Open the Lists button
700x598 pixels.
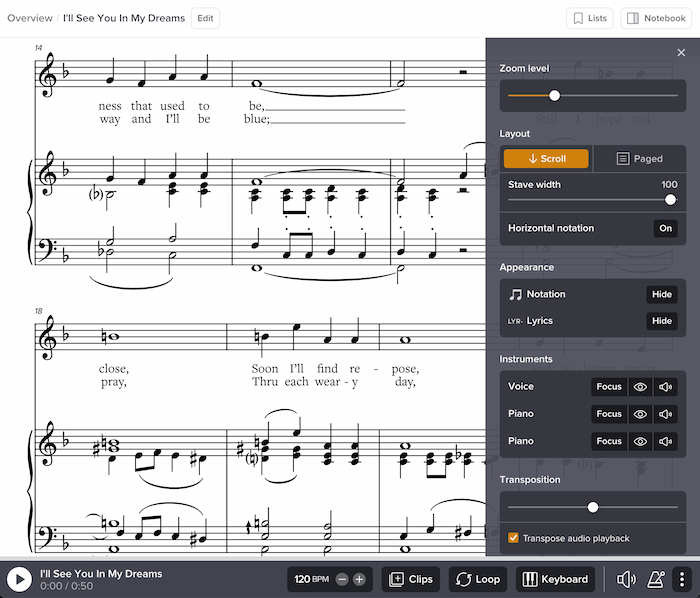(x=590, y=18)
